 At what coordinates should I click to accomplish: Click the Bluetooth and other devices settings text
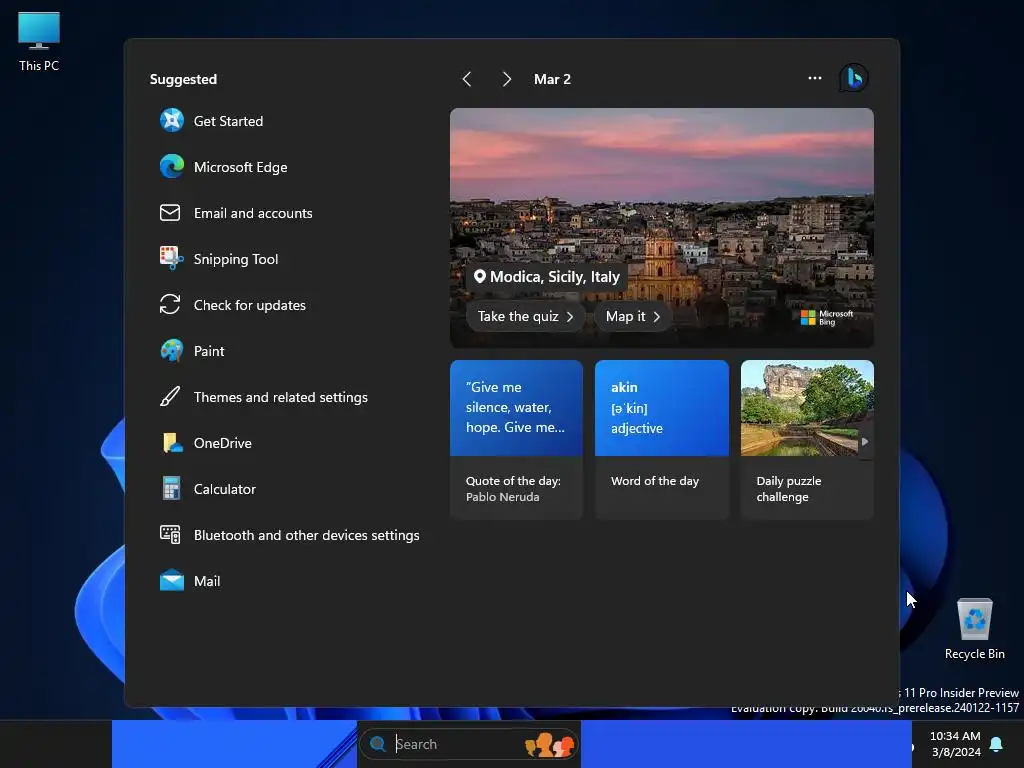[306, 535]
